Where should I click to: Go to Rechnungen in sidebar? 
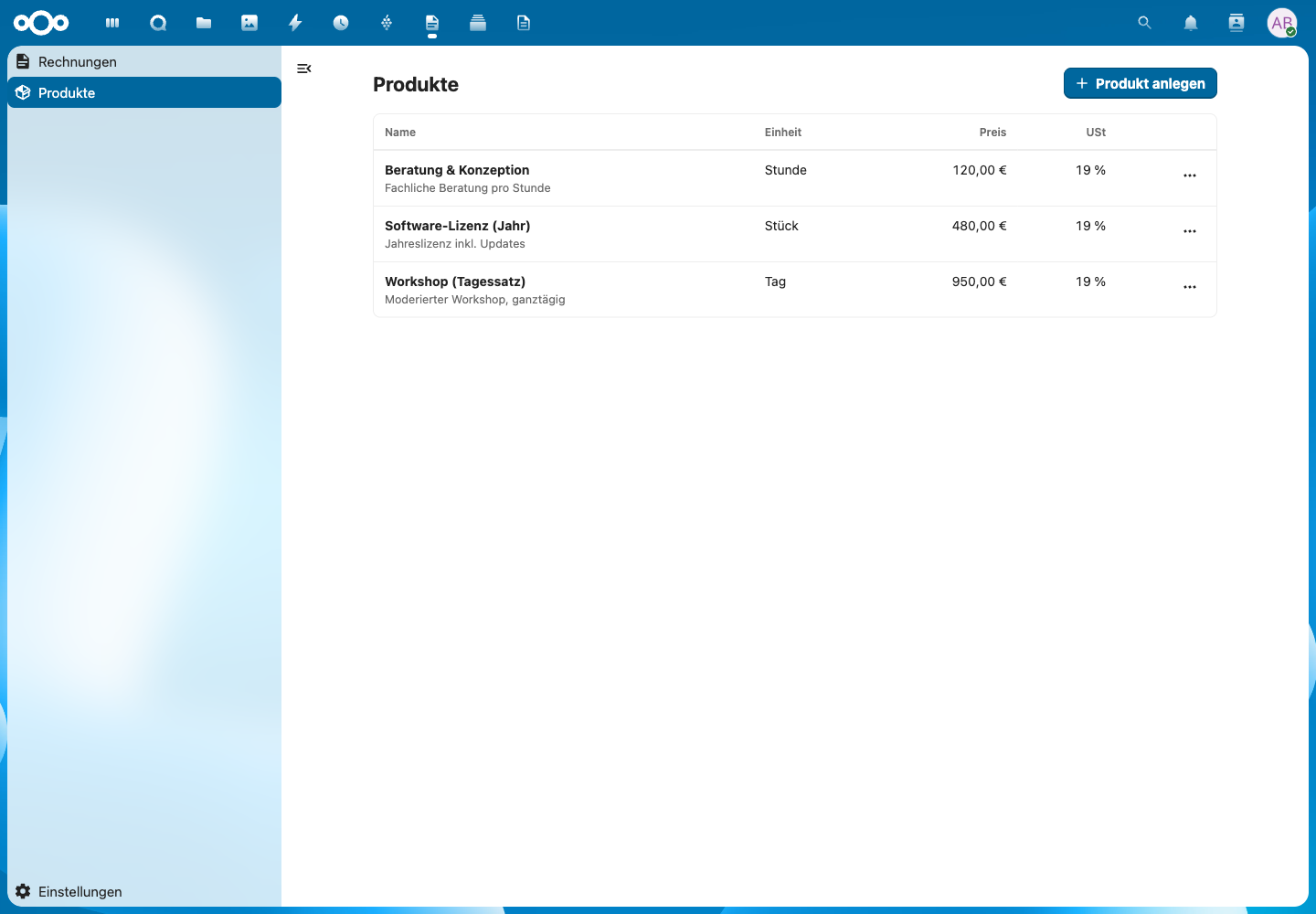click(144, 61)
